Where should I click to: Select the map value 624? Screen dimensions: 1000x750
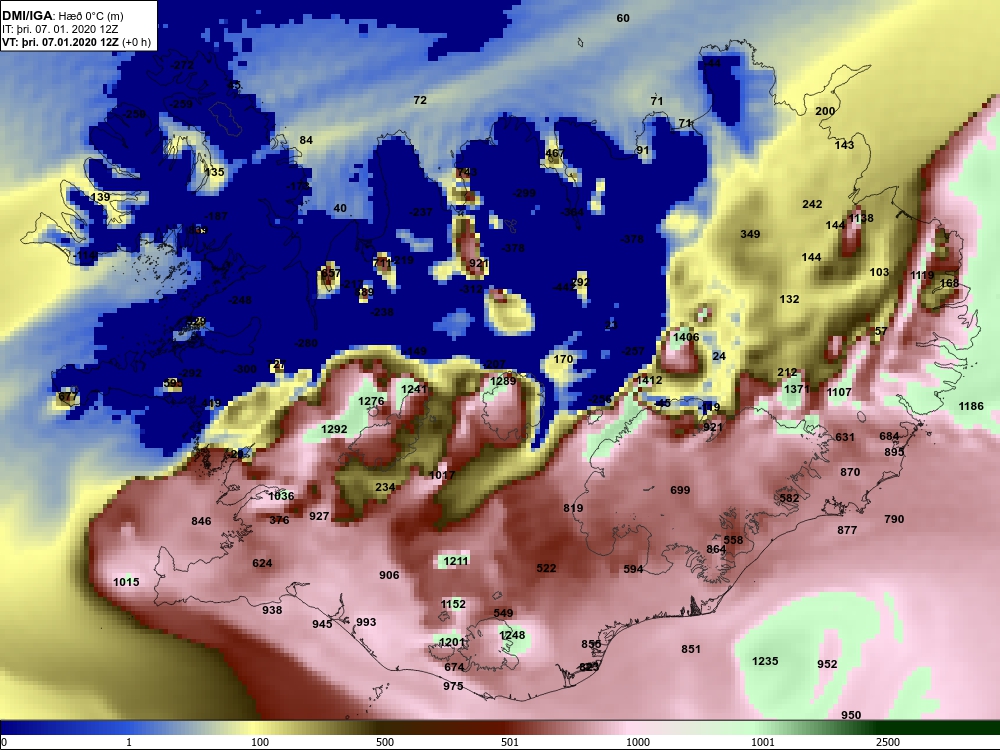click(x=262, y=563)
